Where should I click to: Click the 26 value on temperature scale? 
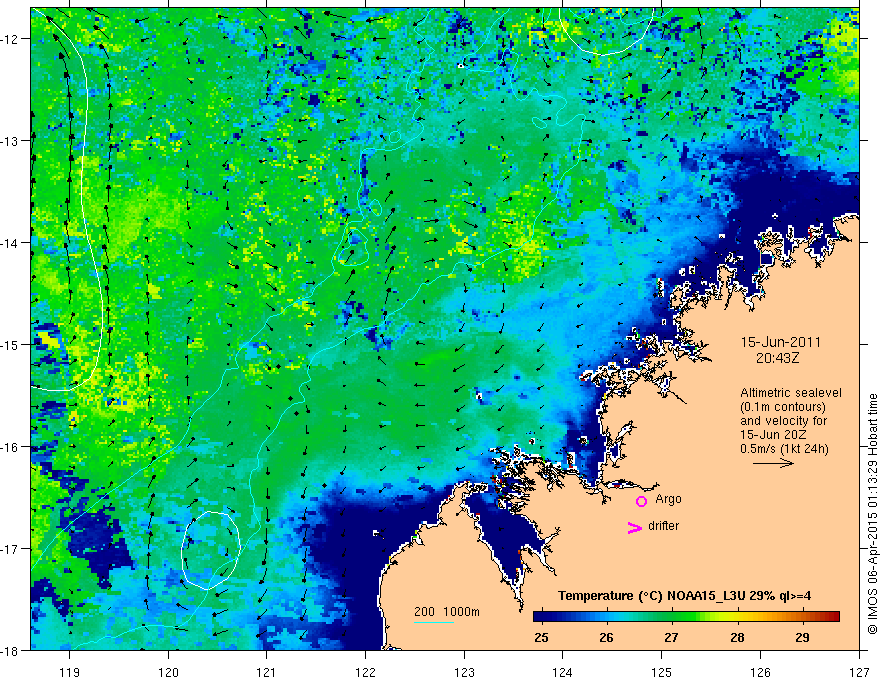606,638
